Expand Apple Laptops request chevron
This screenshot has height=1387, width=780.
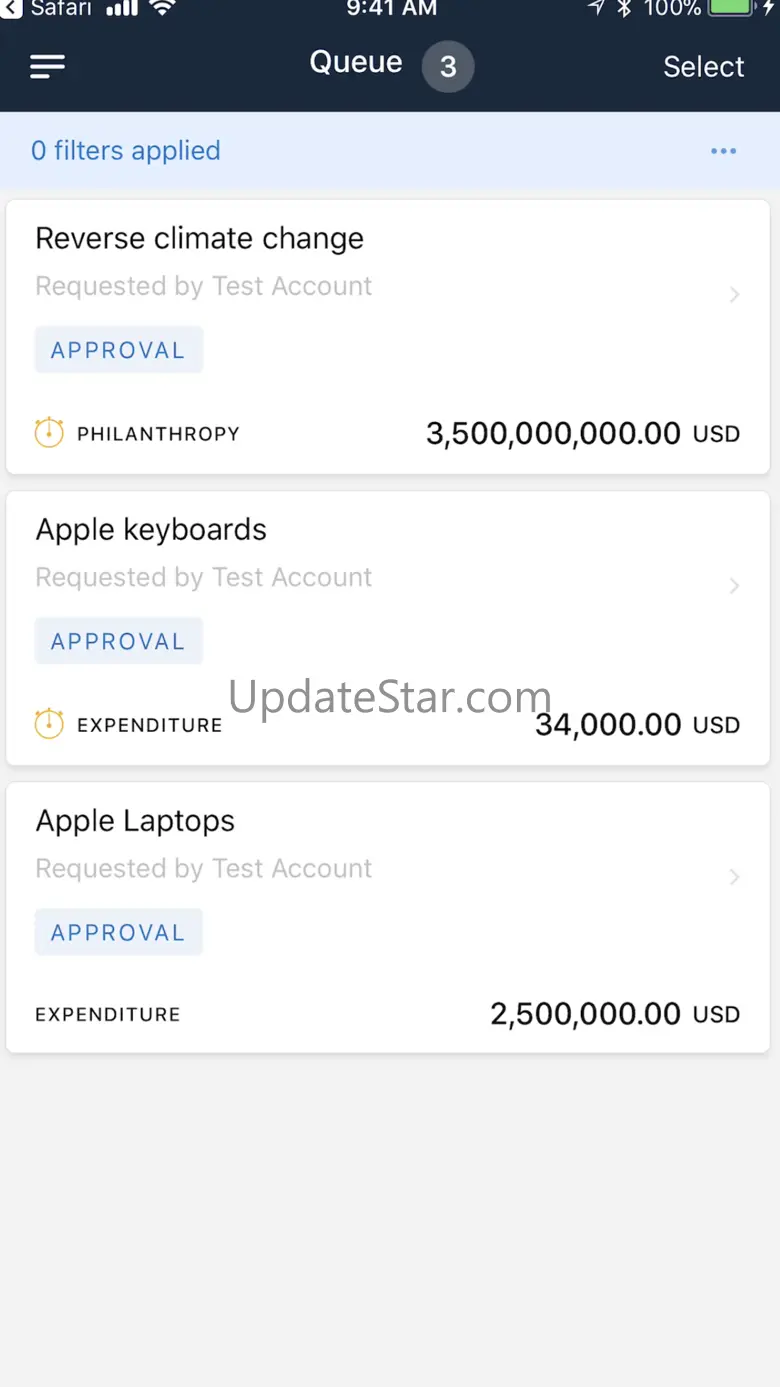tap(734, 876)
